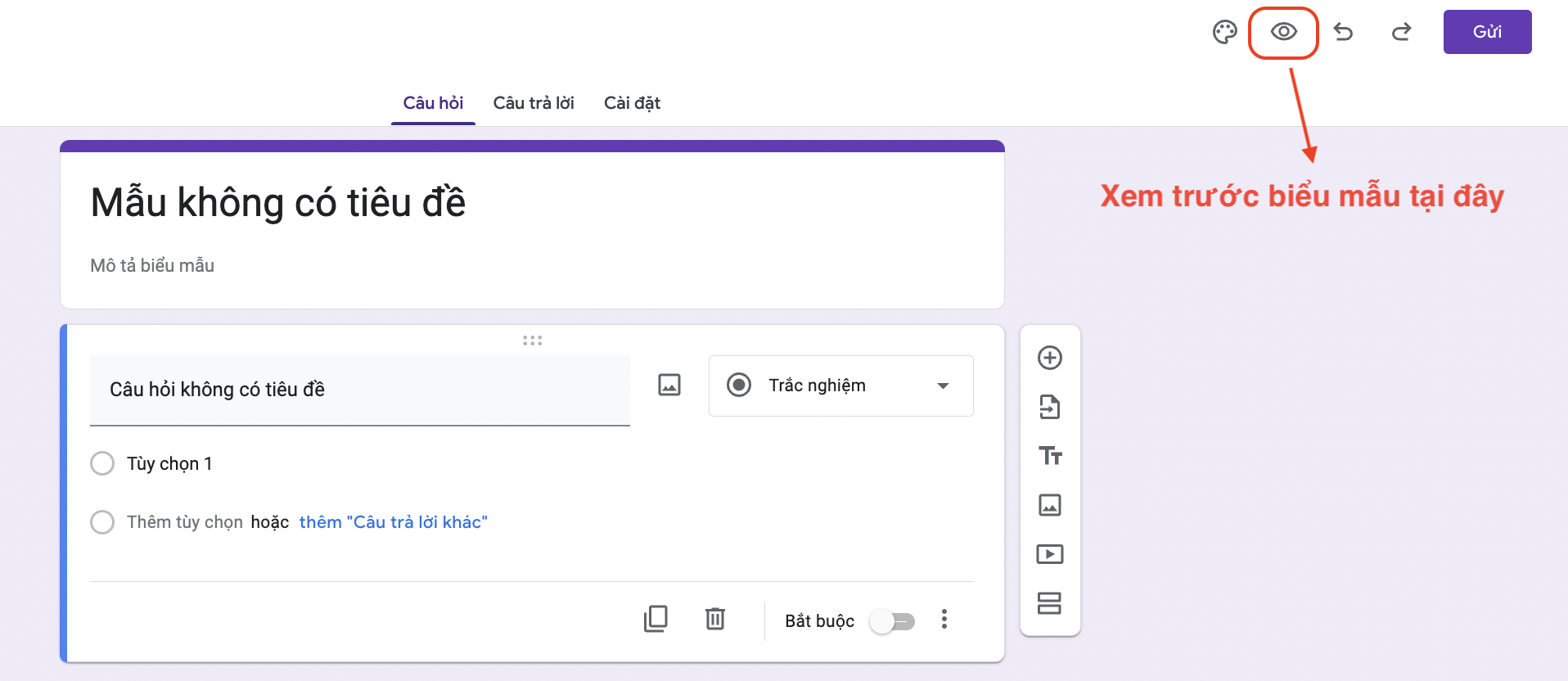The height and width of the screenshot is (681, 1568).
Task: Click the thêm "Câu trả lời khác" link
Action: 394,522
